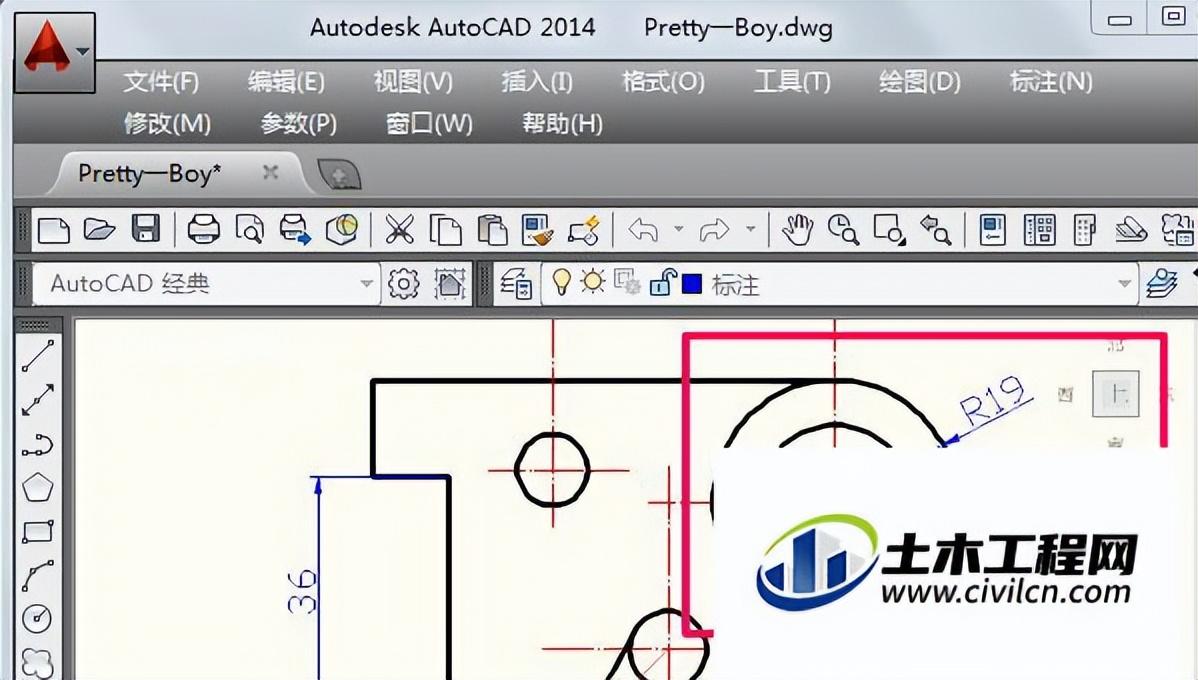Screen dimensions: 1198x680
Task: Activate the Polyline tool
Action: (x=38, y=444)
